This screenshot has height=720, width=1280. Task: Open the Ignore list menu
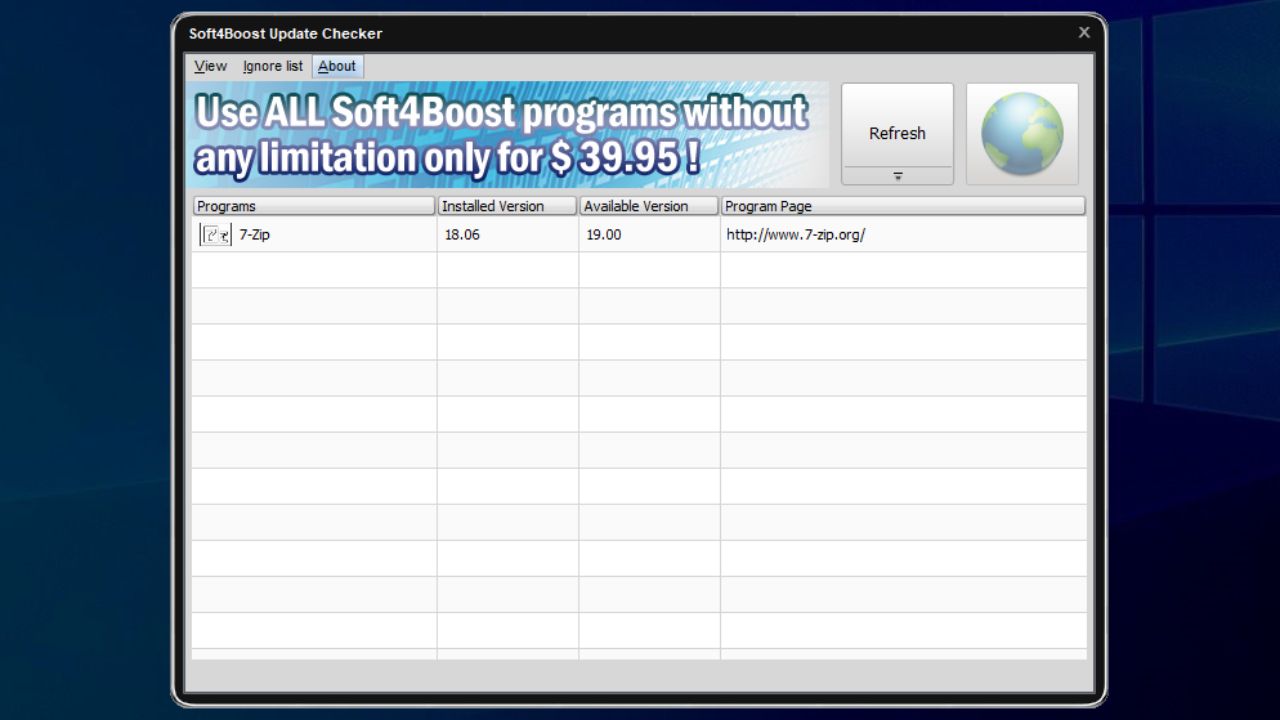(272, 66)
